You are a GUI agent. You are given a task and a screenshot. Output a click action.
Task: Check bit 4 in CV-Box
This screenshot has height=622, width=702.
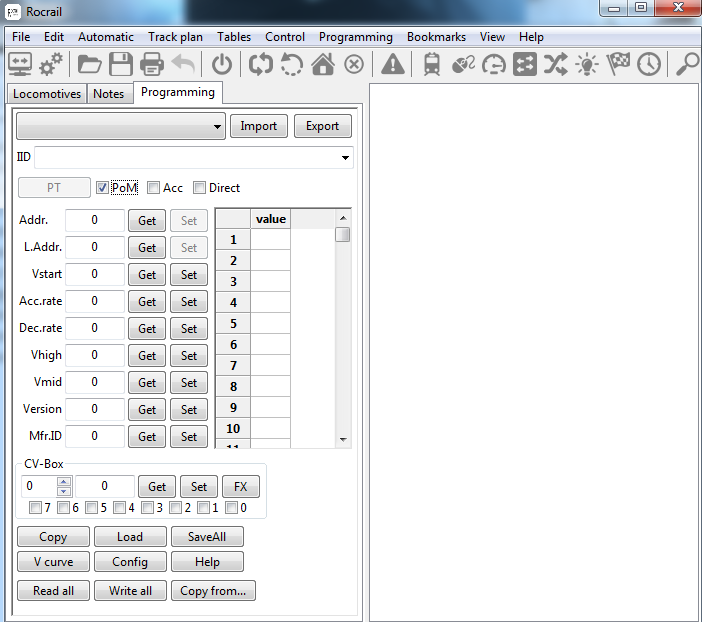pyautogui.click(x=119, y=507)
